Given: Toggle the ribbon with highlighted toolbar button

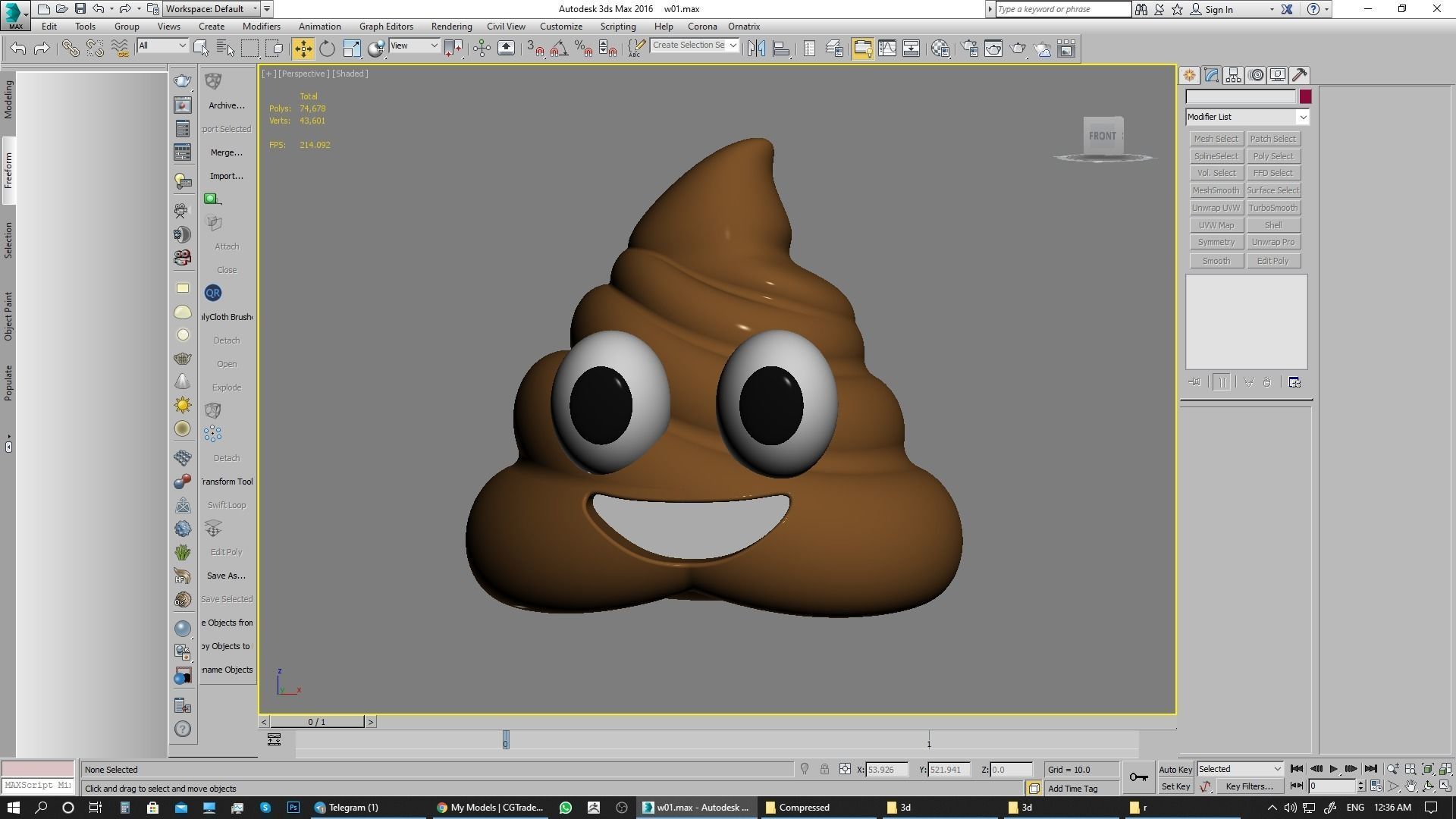Looking at the screenshot, I should click(x=862, y=49).
